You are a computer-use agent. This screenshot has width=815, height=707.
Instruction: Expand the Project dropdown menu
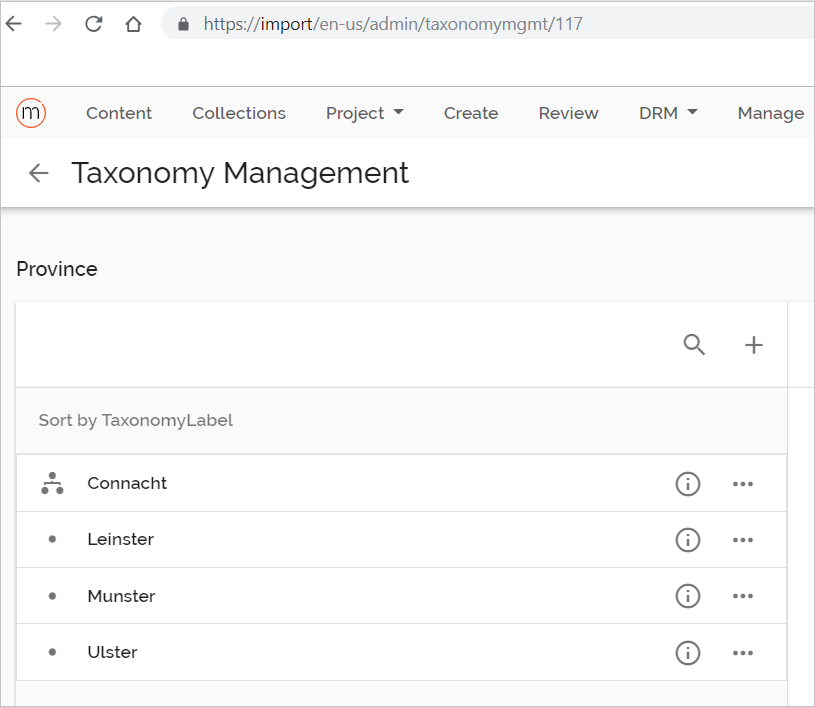point(364,113)
